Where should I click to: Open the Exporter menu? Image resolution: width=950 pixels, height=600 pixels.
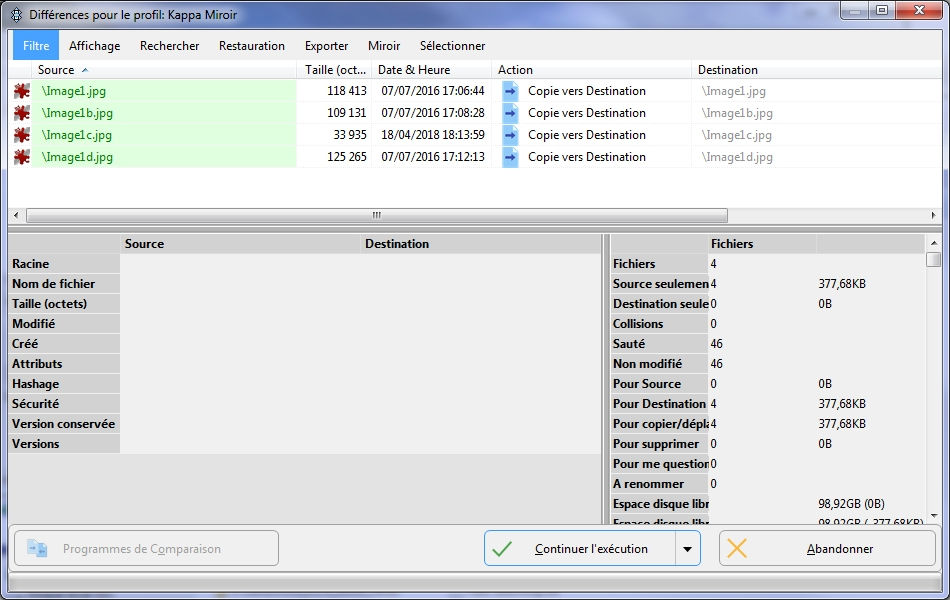tap(326, 45)
